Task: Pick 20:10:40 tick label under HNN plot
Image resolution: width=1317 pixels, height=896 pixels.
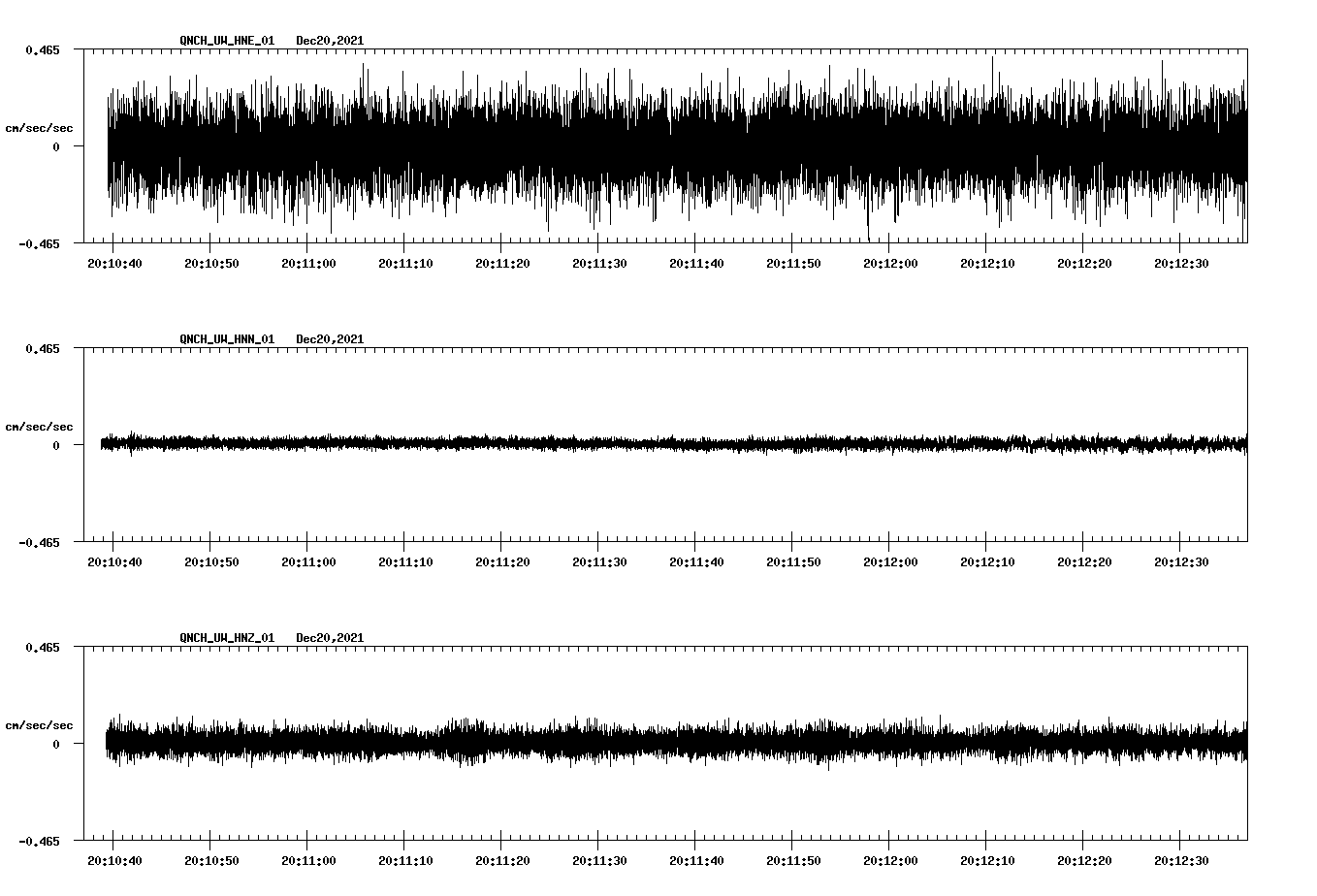Action: [114, 562]
